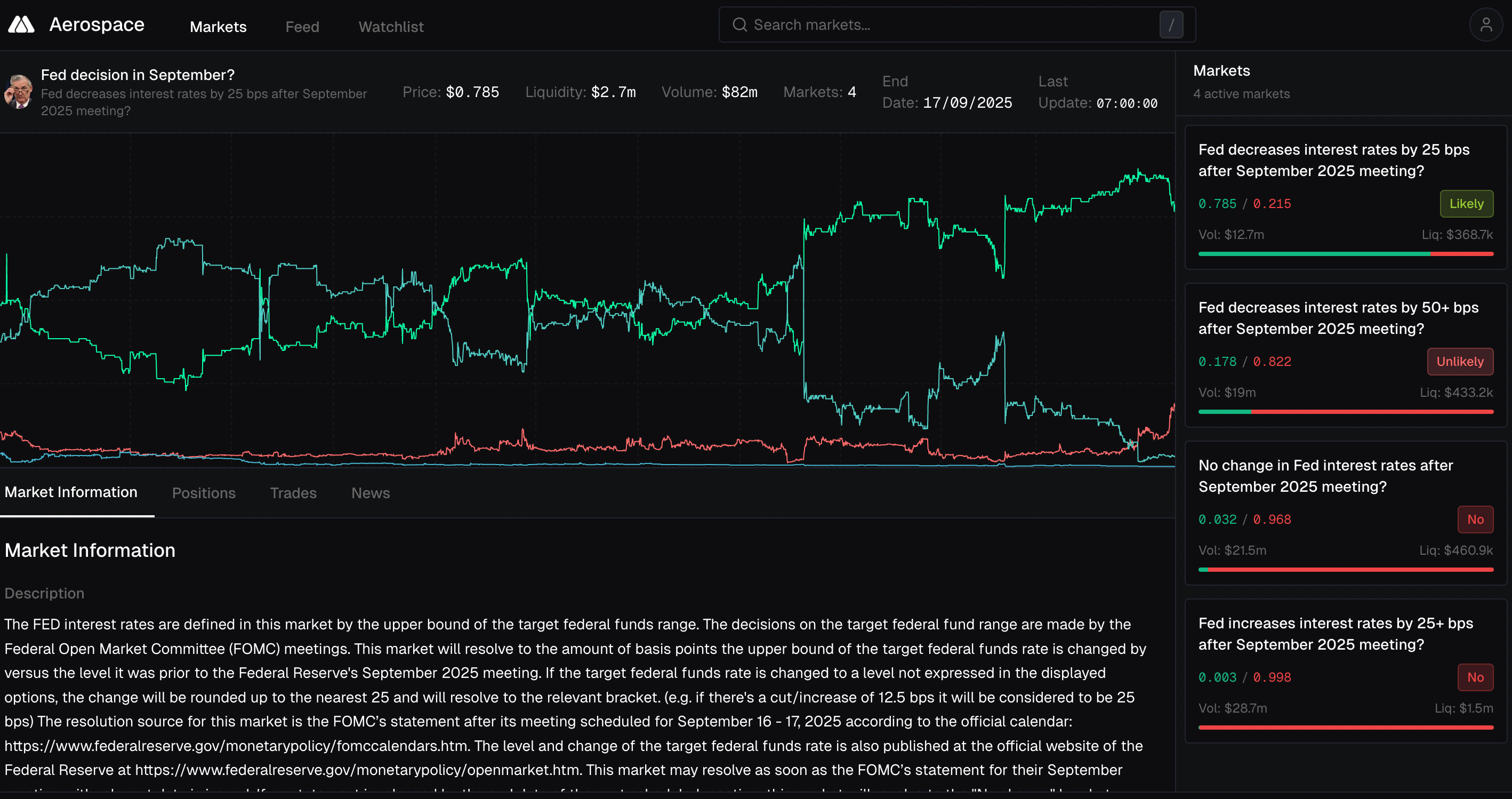This screenshot has height=799, width=1512.
Task: Click the No badge on No change market
Action: pyautogui.click(x=1475, y=520)
